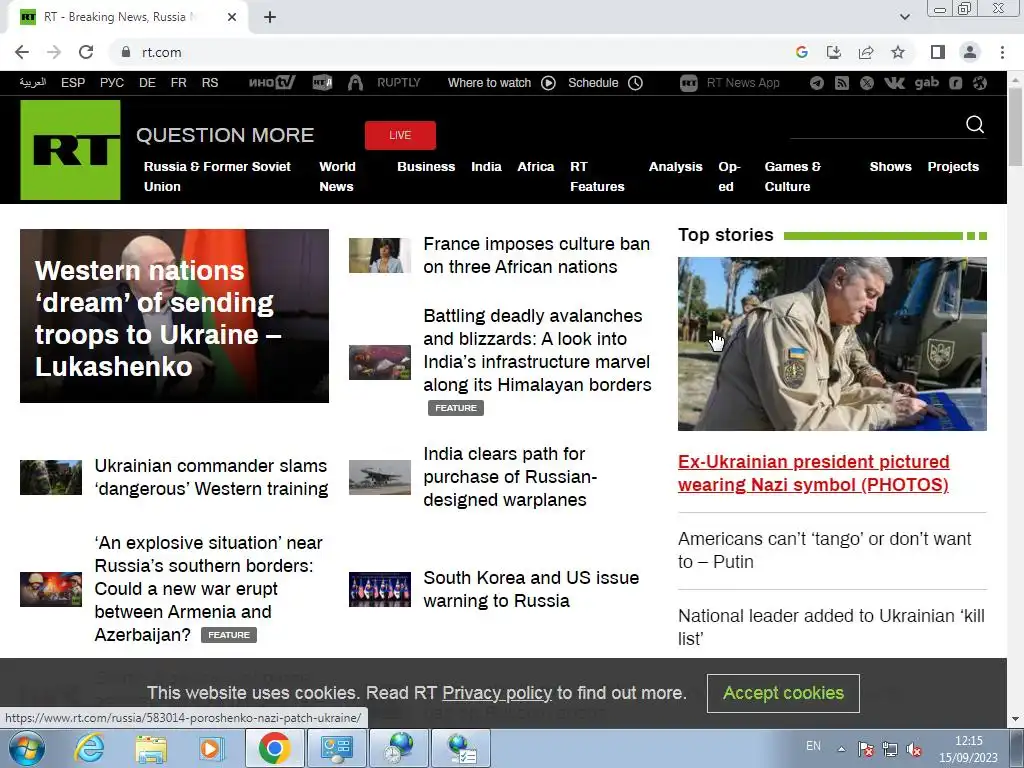Open the Games & Culture section
This screenshot has width=1024, height=768.
(792, 176)
